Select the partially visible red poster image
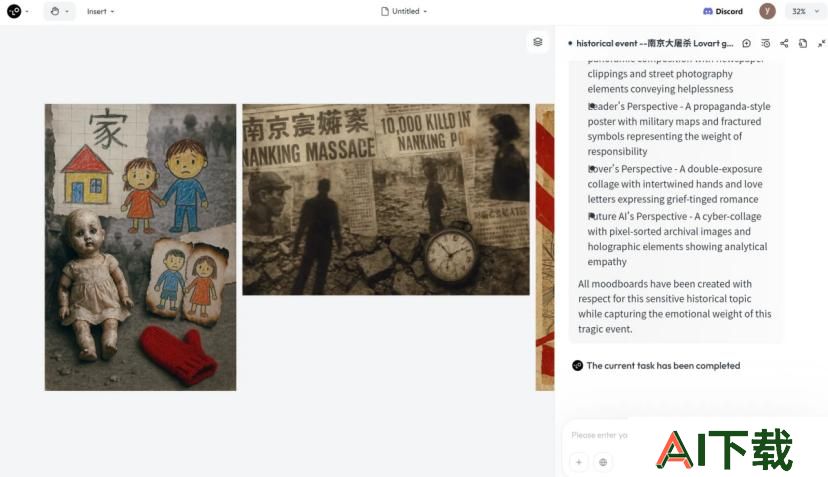Image resolution: width=828 pixels, height=477 pixels. (x=545, y=247)
